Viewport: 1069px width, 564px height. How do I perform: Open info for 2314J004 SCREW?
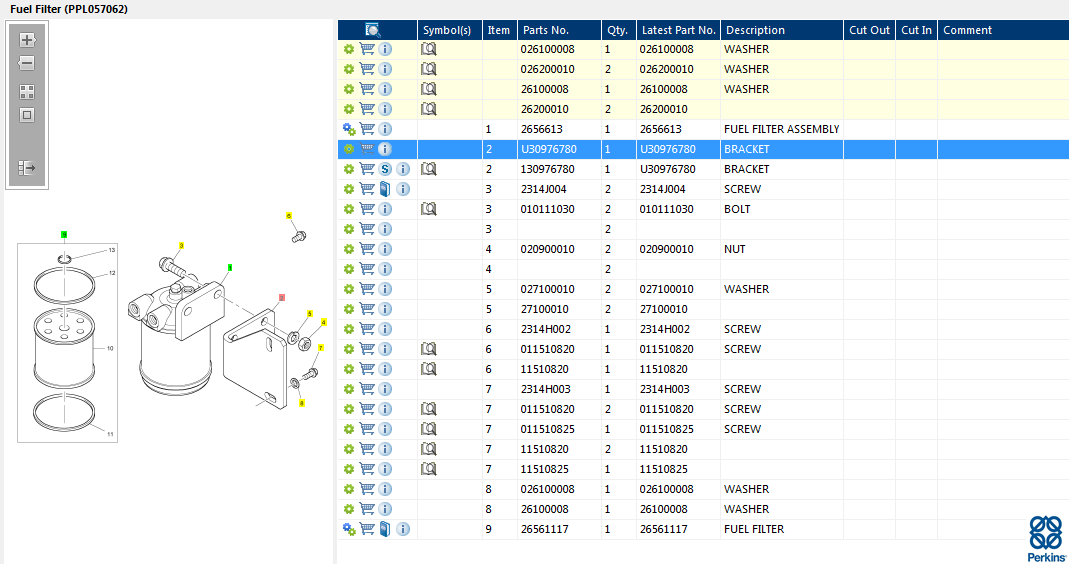(403, 189)
